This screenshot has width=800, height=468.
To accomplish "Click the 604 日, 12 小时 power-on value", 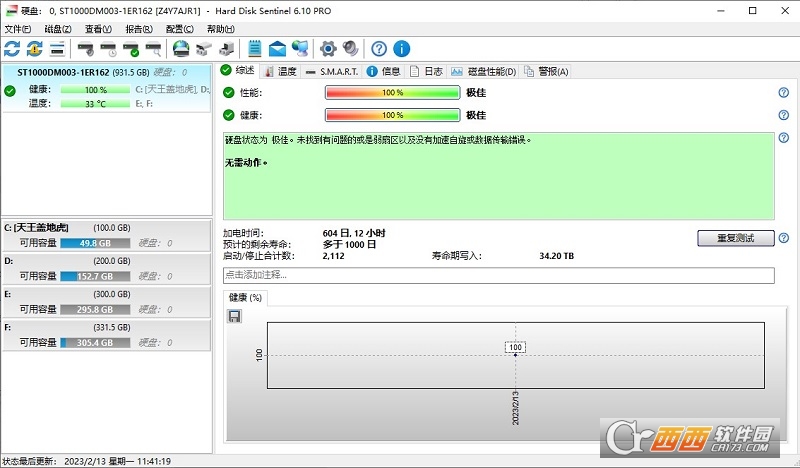I will pos(354,233).
